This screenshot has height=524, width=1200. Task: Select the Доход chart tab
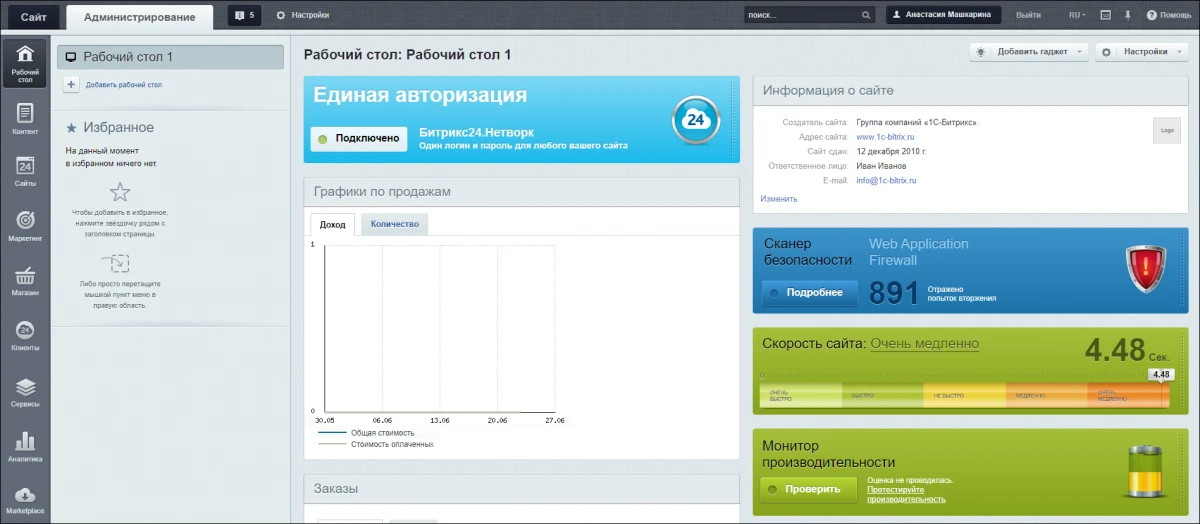tap(332, 224)
